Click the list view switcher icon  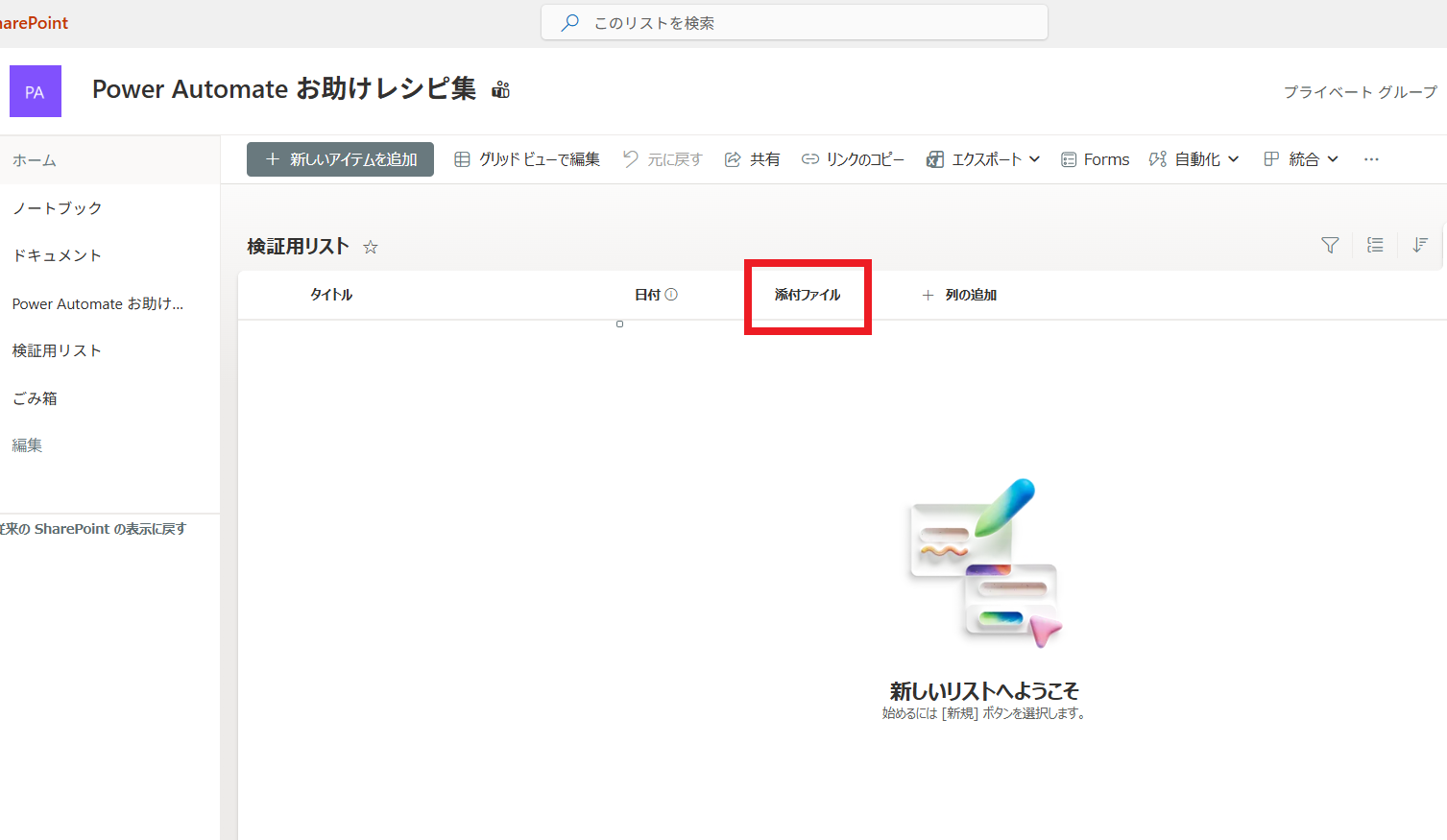pos(1374,246)
